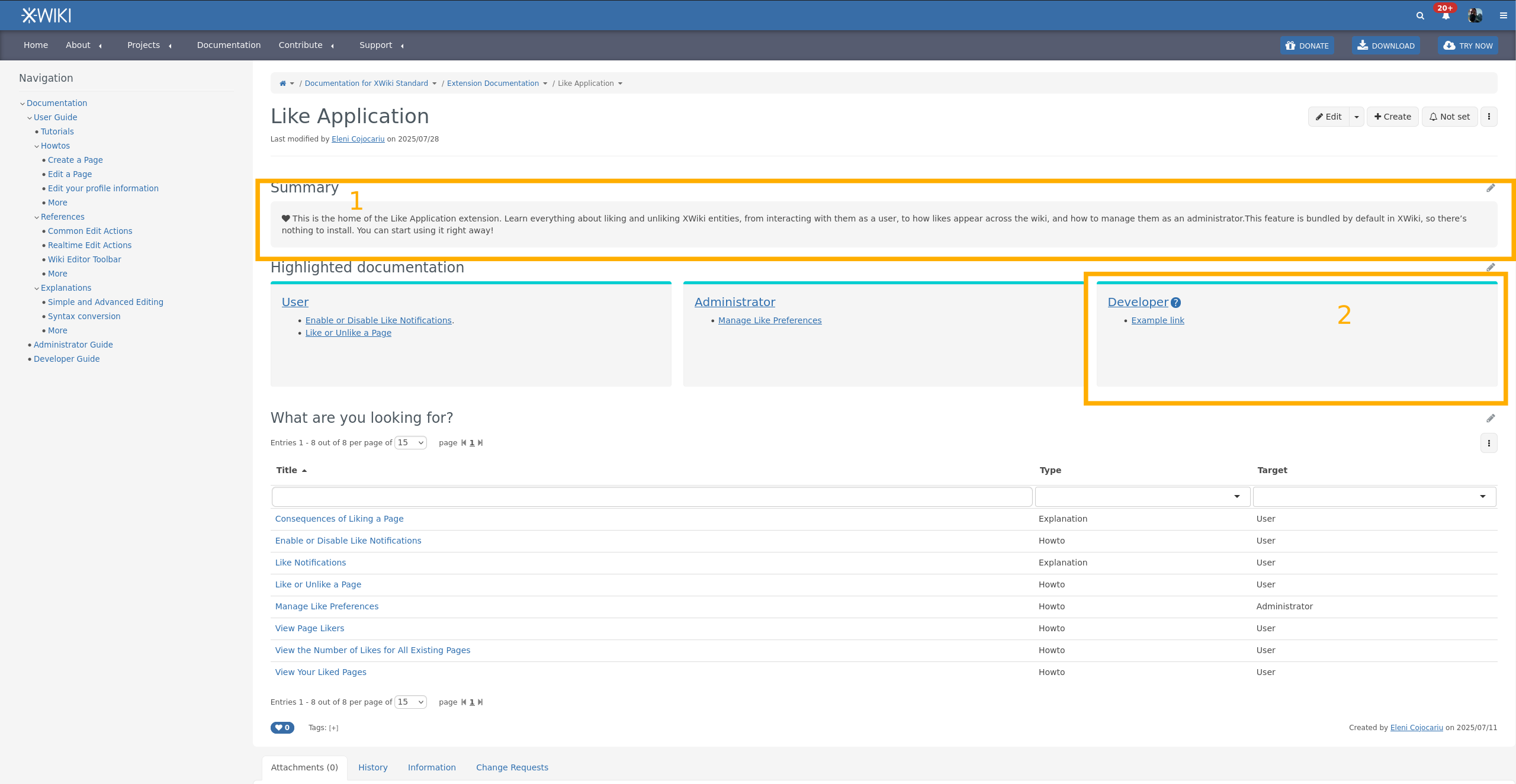Screen dimensions: 1516x784
Task: Open Wiki Editor Toolbar in navigation
Action: [x=85, y=259]
